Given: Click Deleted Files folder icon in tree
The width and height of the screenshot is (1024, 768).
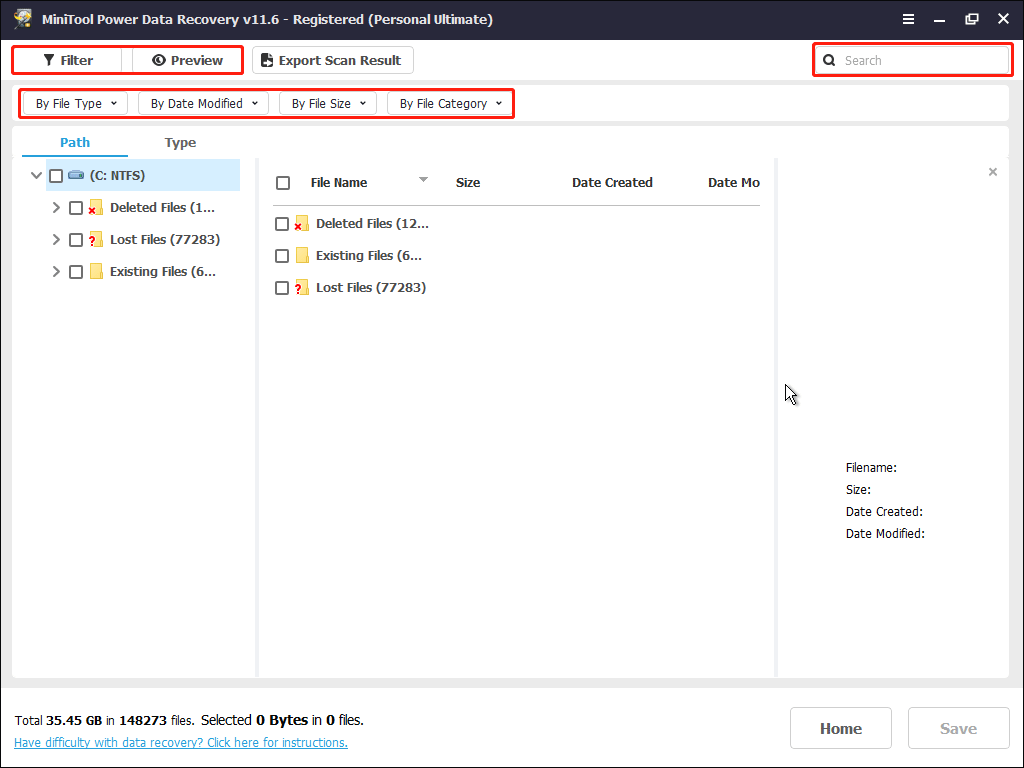Looking at the screenshot, I should pyautogui.click(x=95, y=208).
